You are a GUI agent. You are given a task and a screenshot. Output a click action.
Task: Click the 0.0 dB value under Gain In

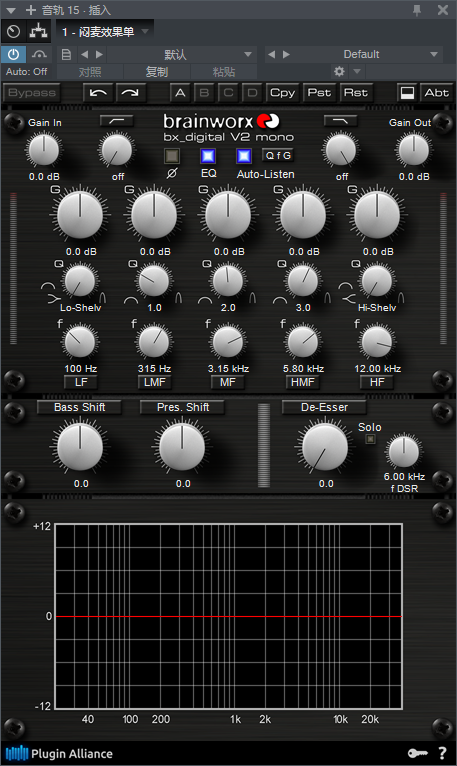click(44, 177)
